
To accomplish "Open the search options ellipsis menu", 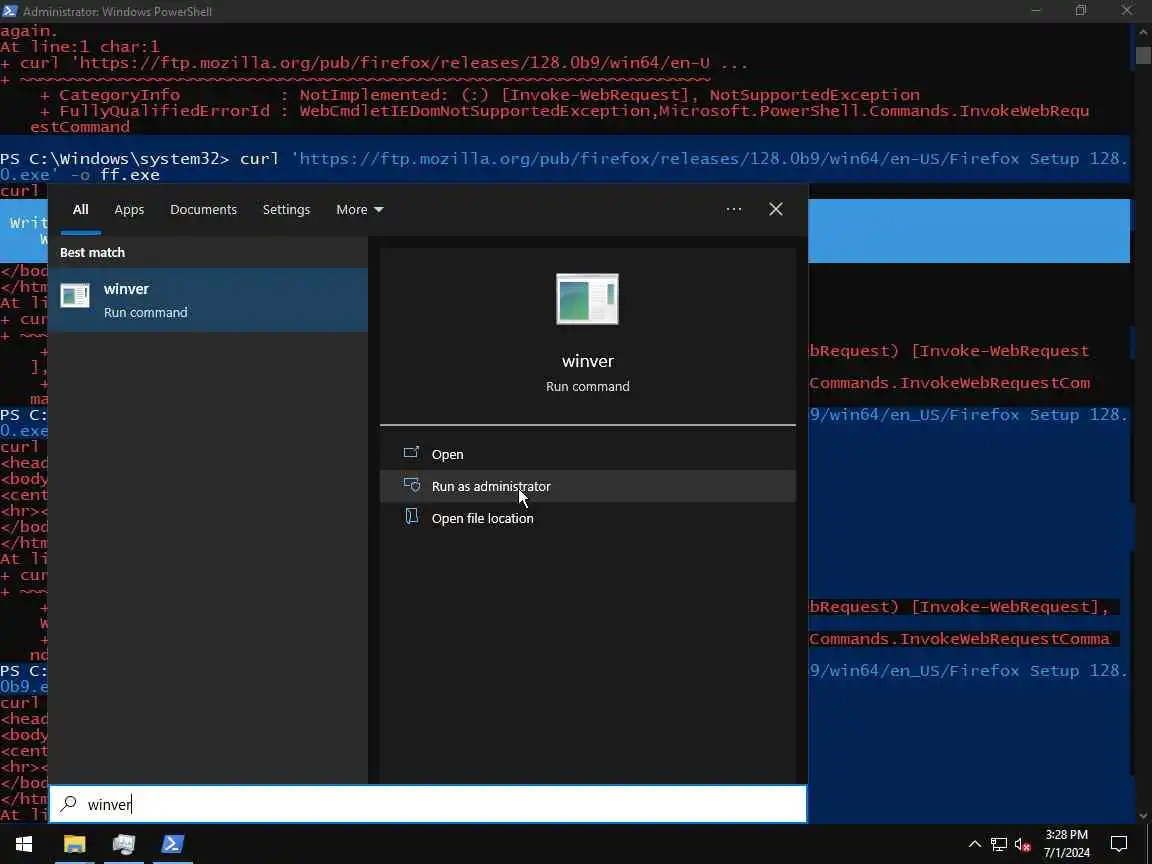I will coord(733,209).
